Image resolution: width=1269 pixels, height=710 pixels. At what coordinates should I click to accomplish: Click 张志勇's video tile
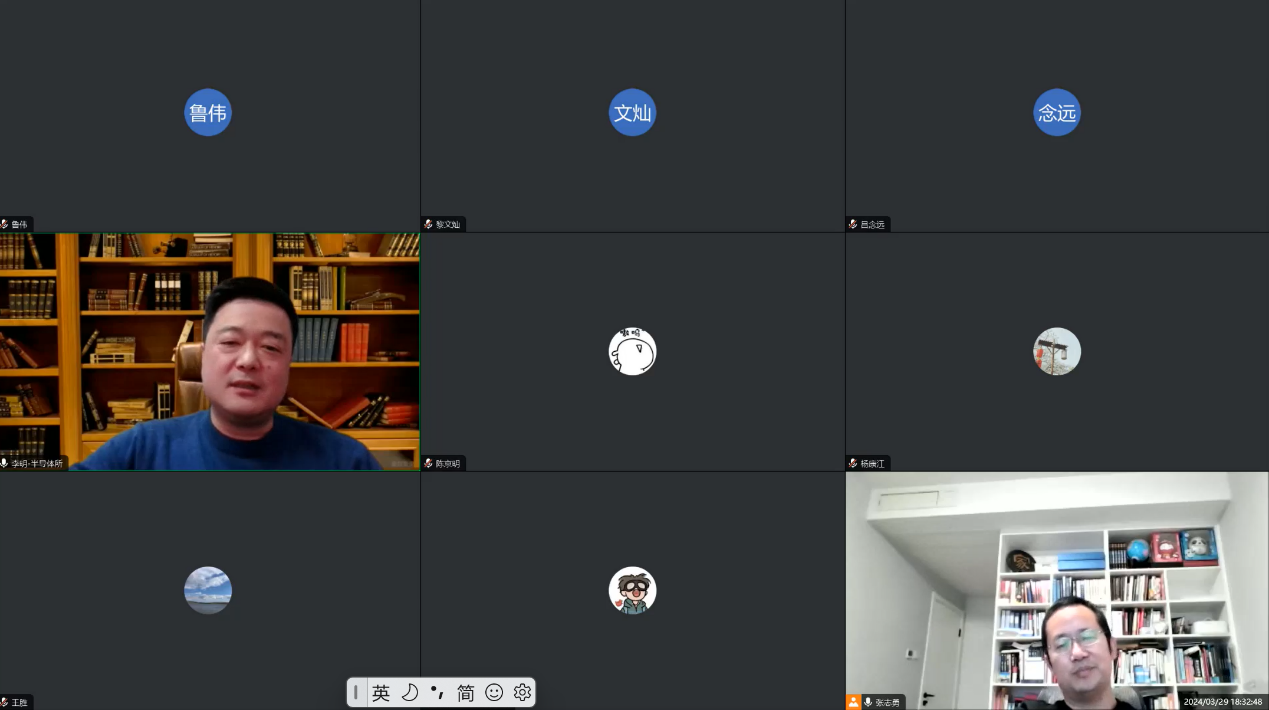(1057, 590)
